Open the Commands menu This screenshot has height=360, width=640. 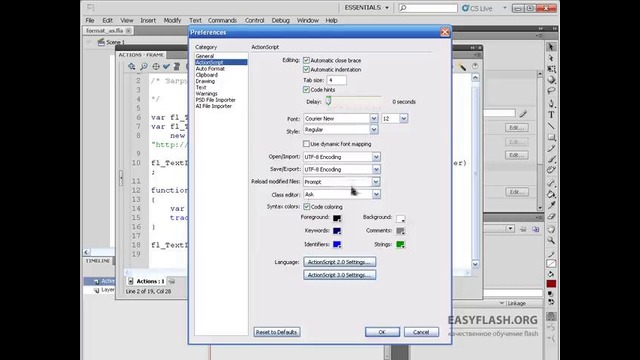222,20
